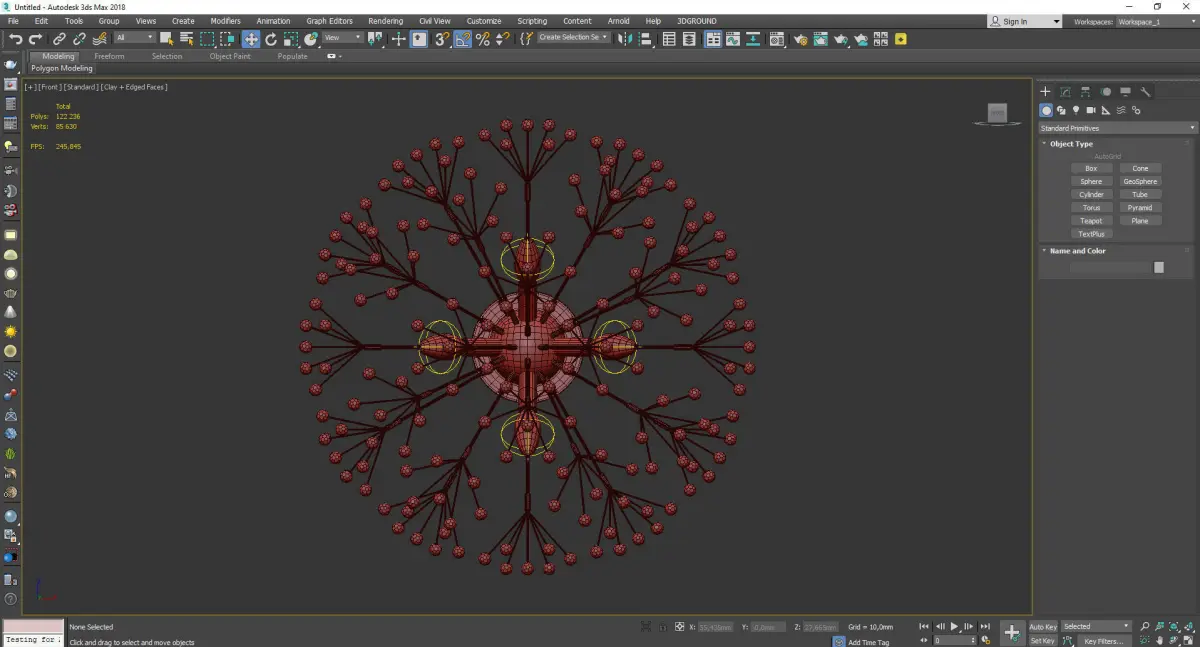Open the Utilities panel wrench icon
1200x647 pixels.
coord(1146,92)
